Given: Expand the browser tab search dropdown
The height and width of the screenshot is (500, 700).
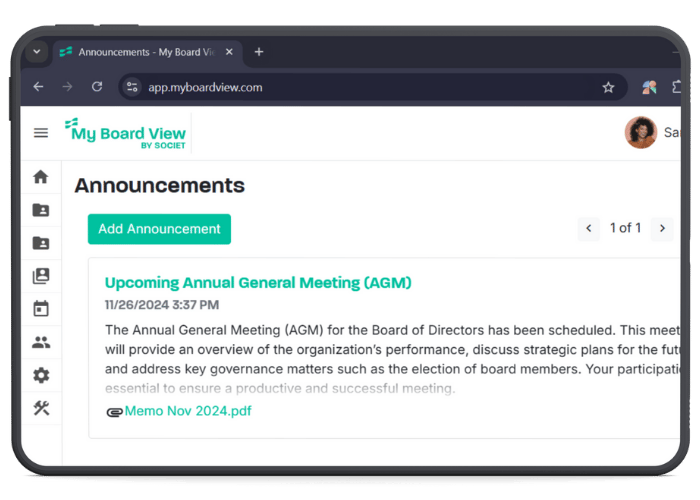Looking at the screenshot, I should pyautogui.click(x=37, y=52).
